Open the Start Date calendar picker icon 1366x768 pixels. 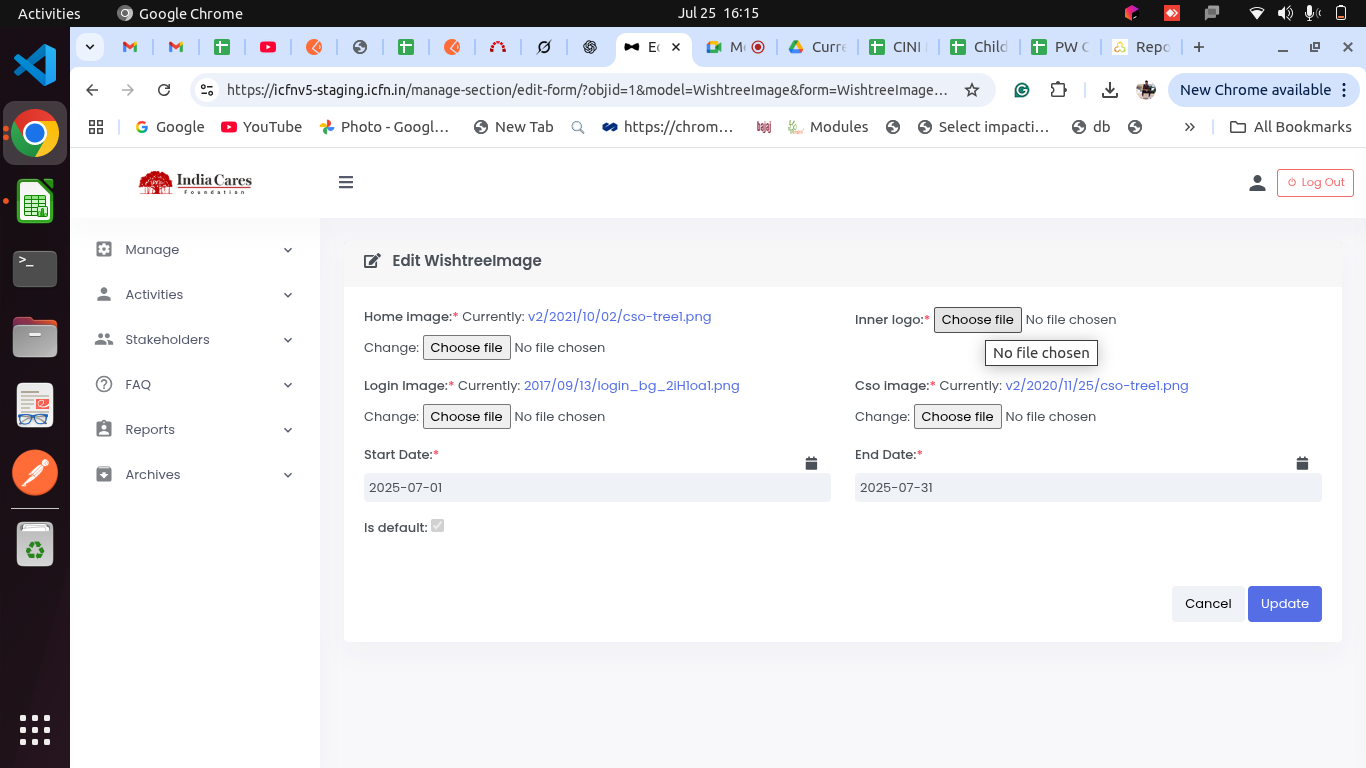(x=811, y=463)
